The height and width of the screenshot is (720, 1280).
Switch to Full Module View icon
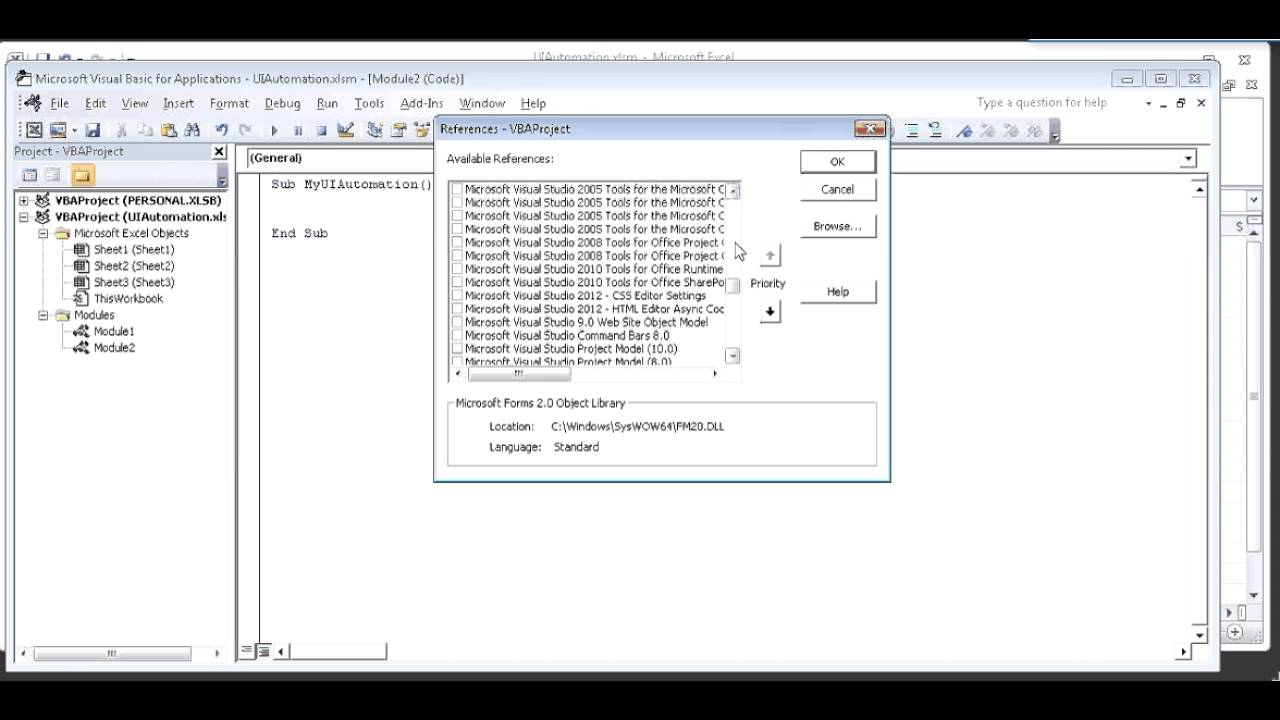pyautogui.click(x=264, y=651)
